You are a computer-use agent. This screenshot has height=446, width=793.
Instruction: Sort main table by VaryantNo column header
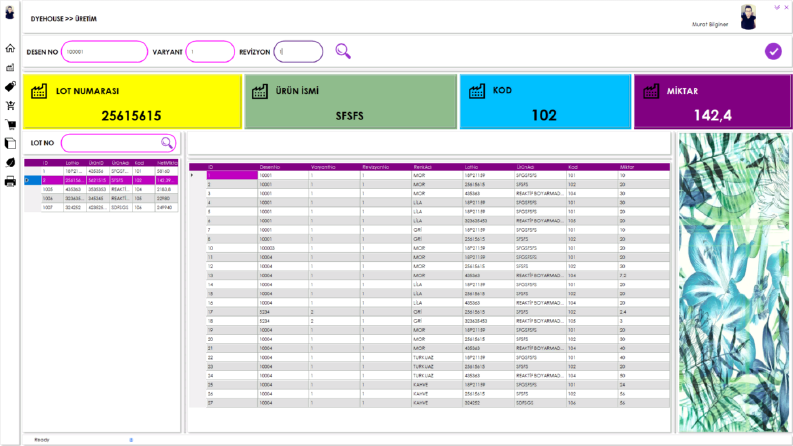point(335,167)
